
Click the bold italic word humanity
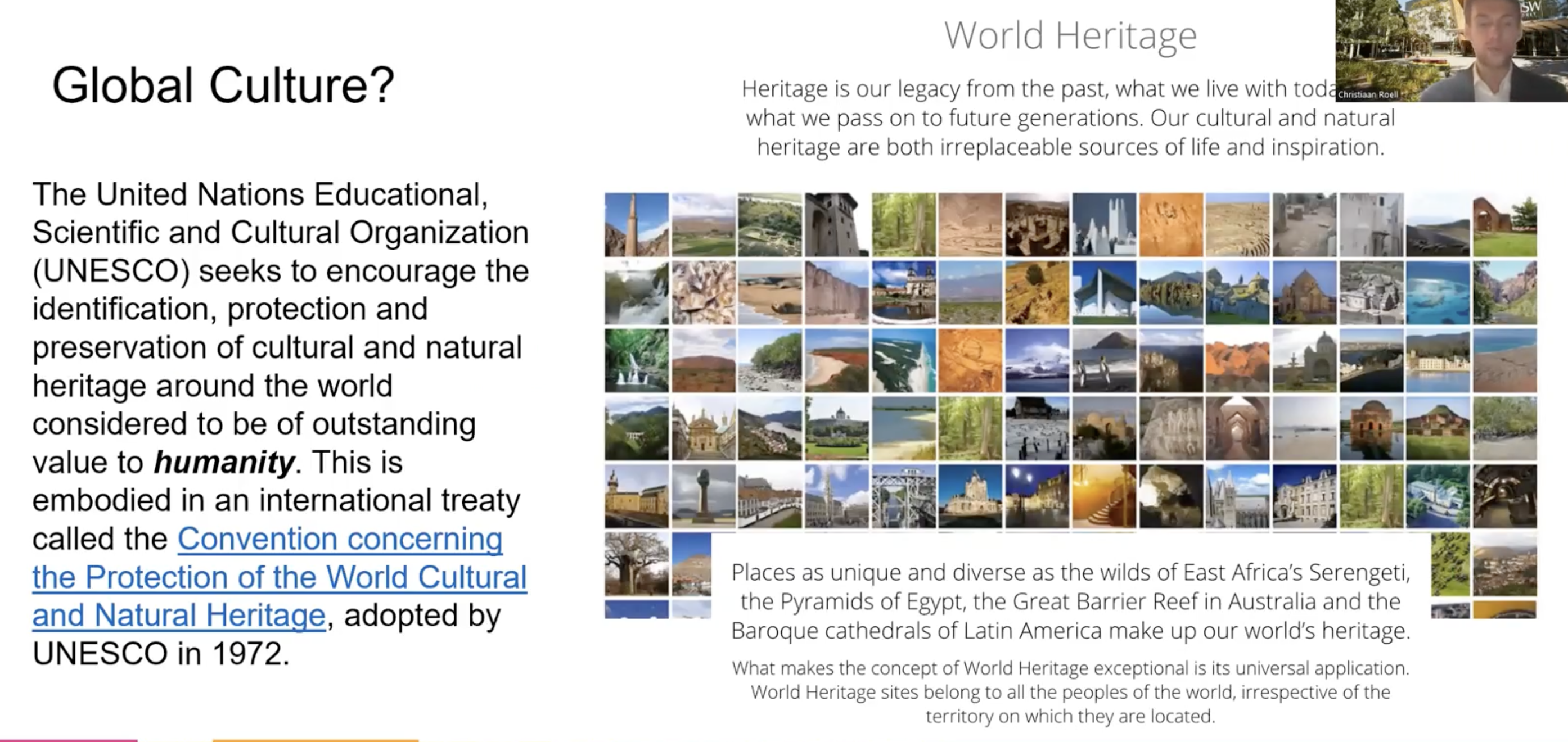click(x=224, y=462)
